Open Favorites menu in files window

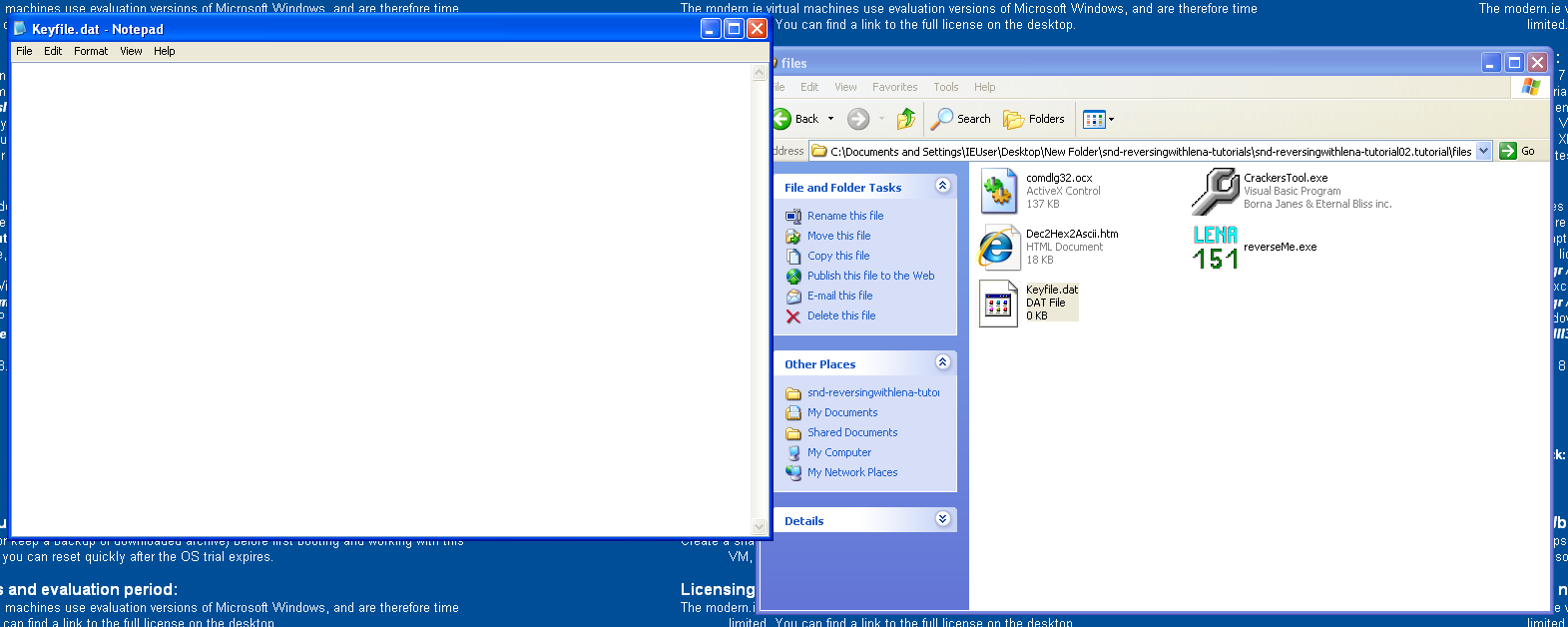pos(894,87)
